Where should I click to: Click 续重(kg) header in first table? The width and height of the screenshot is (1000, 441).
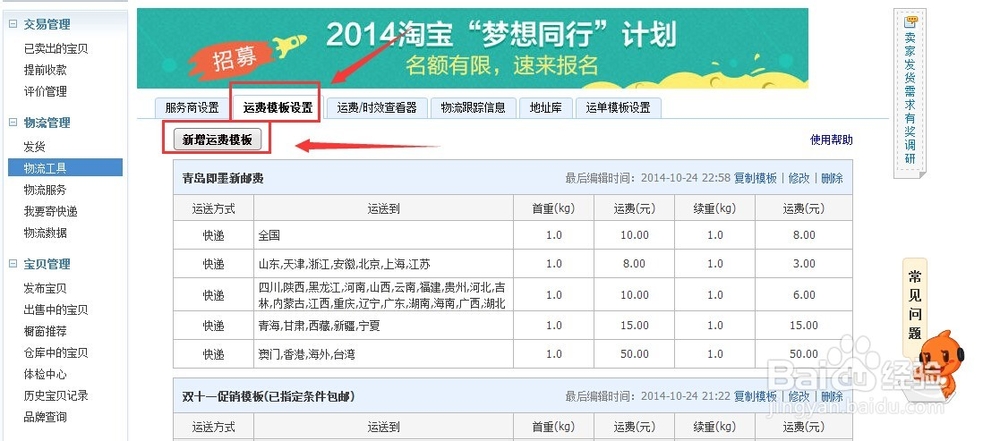pyautogui.click(x=715, y=208)
